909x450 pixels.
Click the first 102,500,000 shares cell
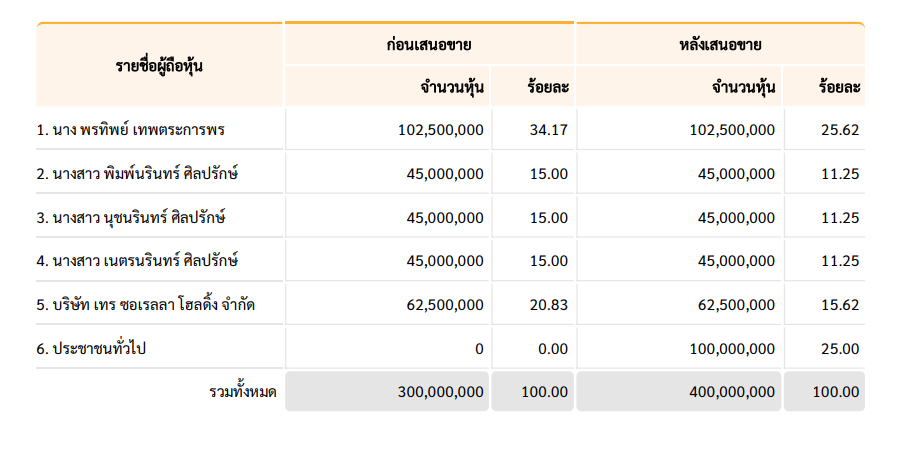[x=387, y=130]
